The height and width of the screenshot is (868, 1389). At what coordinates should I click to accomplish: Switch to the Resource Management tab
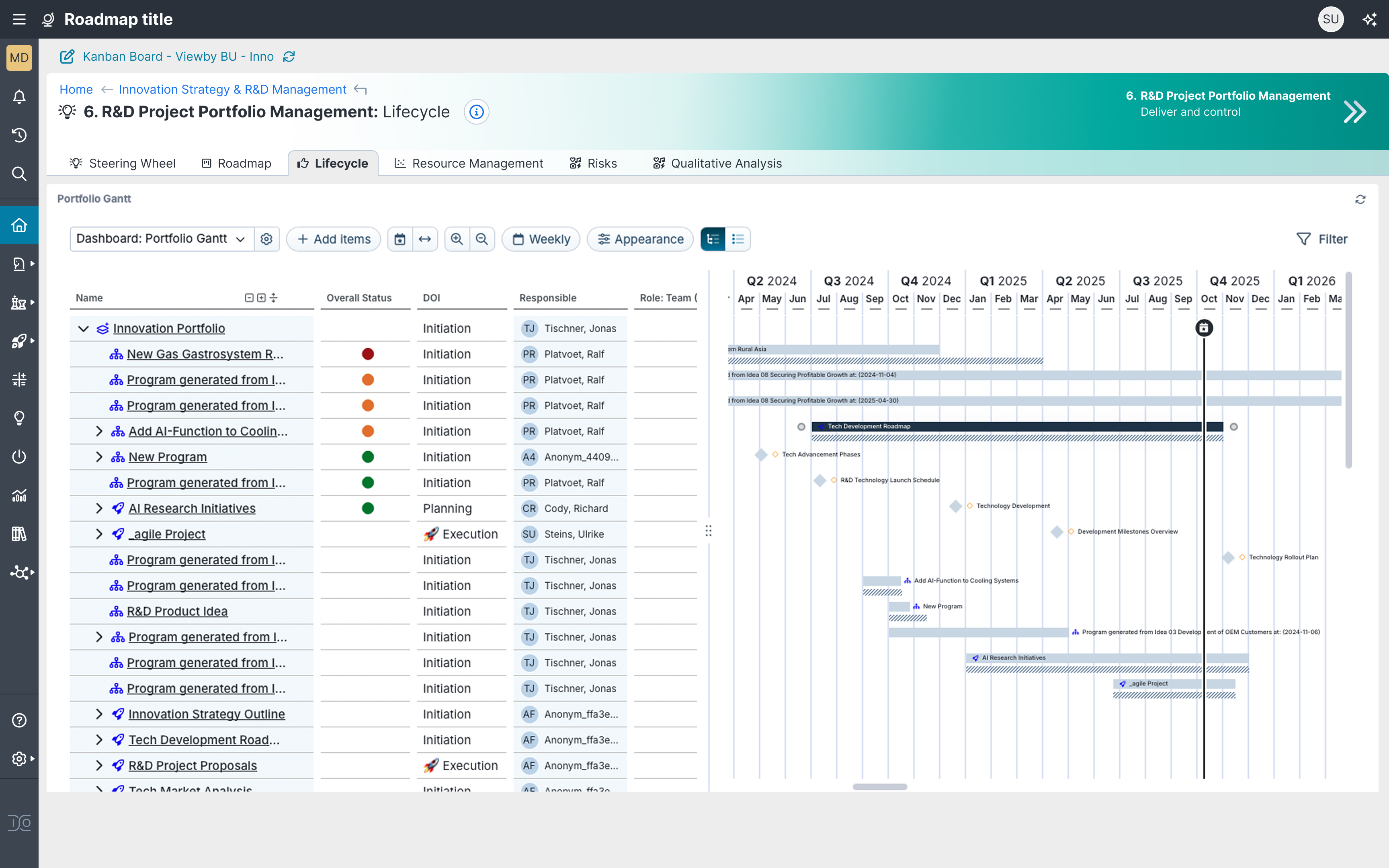(468, 164)
